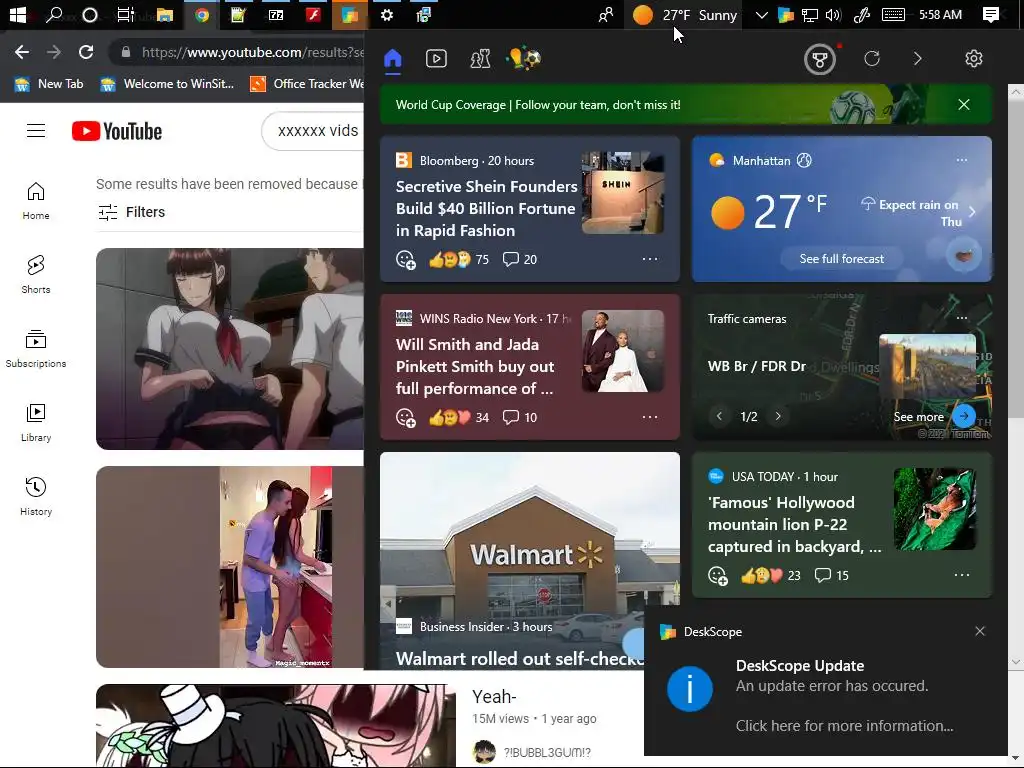Open History in YouTube sidebar

tap(36, 497)
